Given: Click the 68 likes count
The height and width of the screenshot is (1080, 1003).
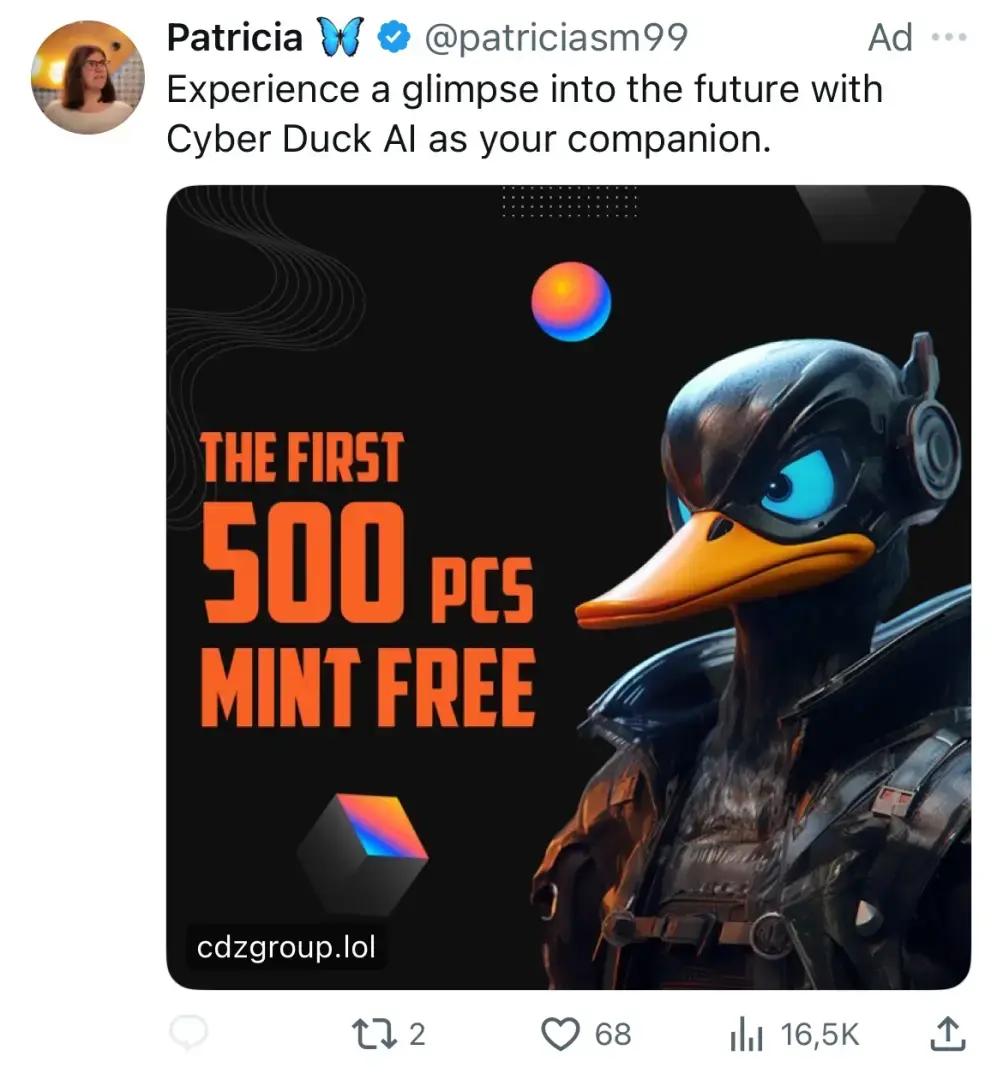Looking at the screenshot, I should click(613, 1034).
